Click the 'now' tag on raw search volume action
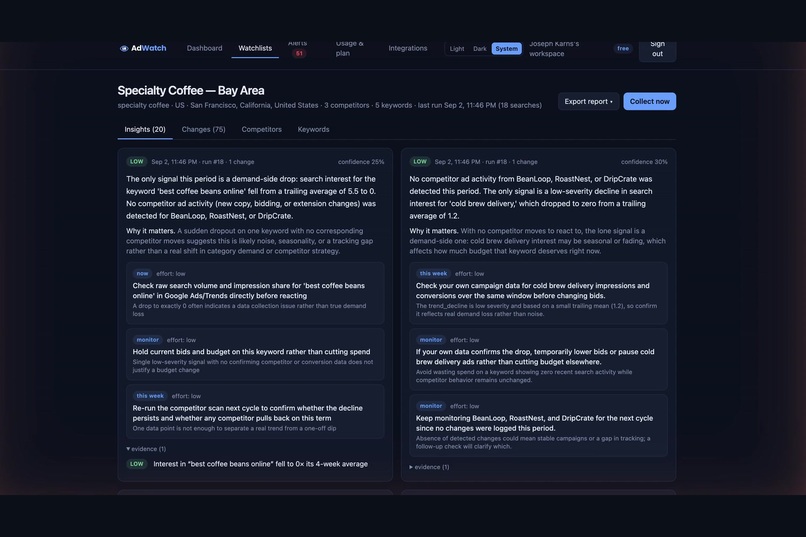This screenshot has width=806, height=537. click(x=142, y=273)
